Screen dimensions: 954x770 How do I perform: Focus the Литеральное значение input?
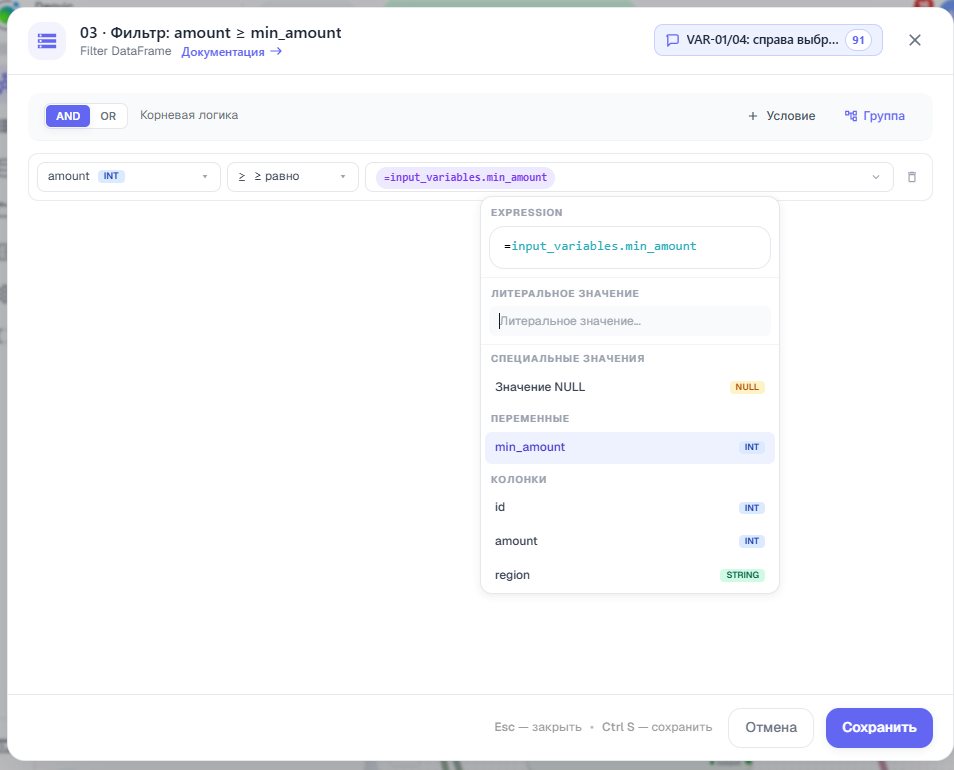630,321
